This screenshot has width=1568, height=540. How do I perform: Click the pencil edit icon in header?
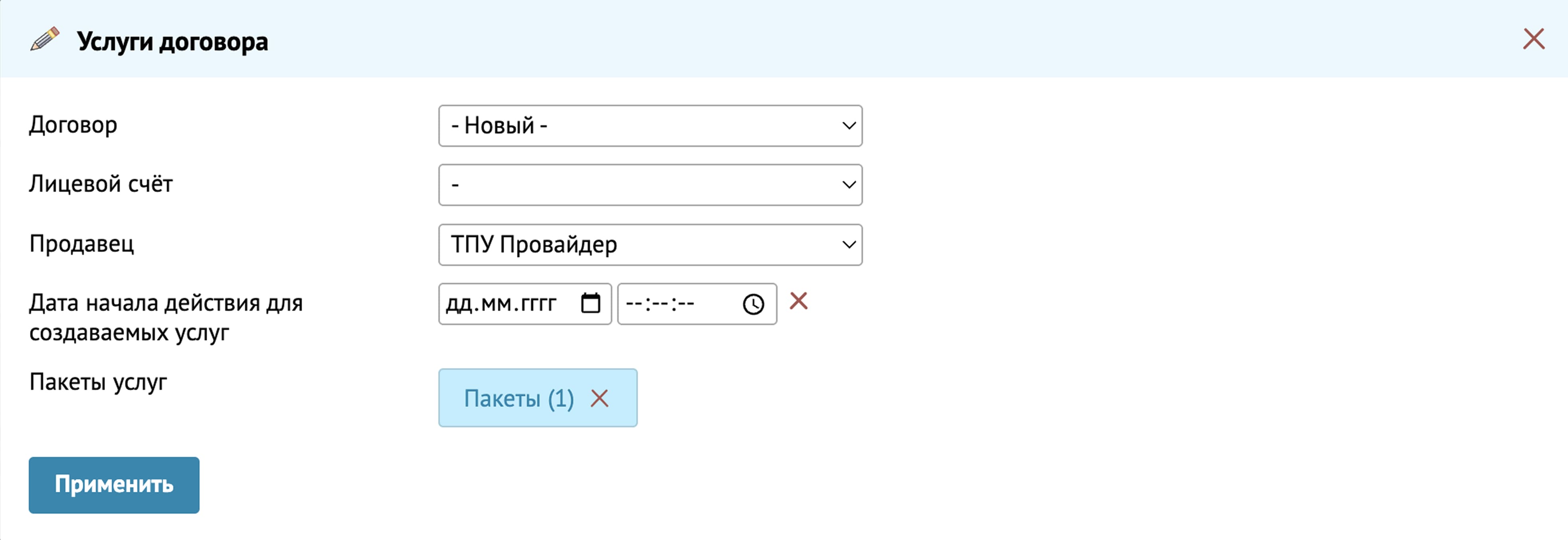point(44,40)
